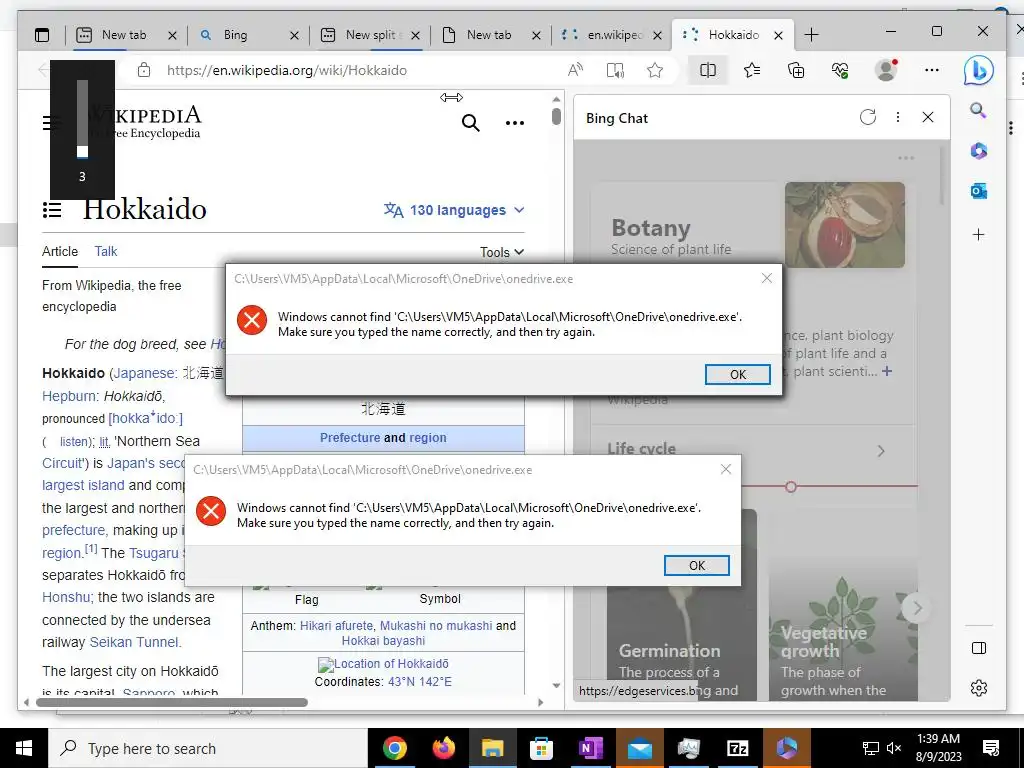The width and height of the screenshot is (1024, 768).
Task: Open Outlook from the sidebar
Action: (x=978, y=191)
